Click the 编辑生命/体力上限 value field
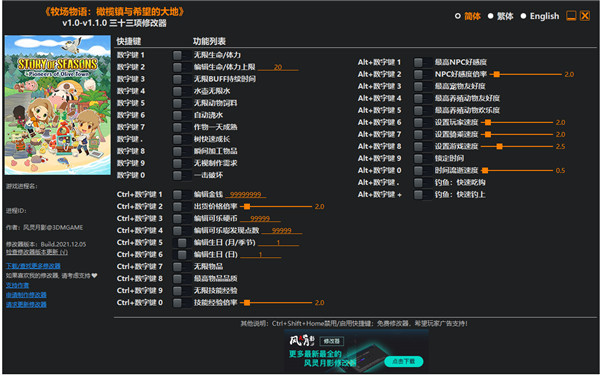This screenshot has height=375, width=600. (x=278, y=67)
